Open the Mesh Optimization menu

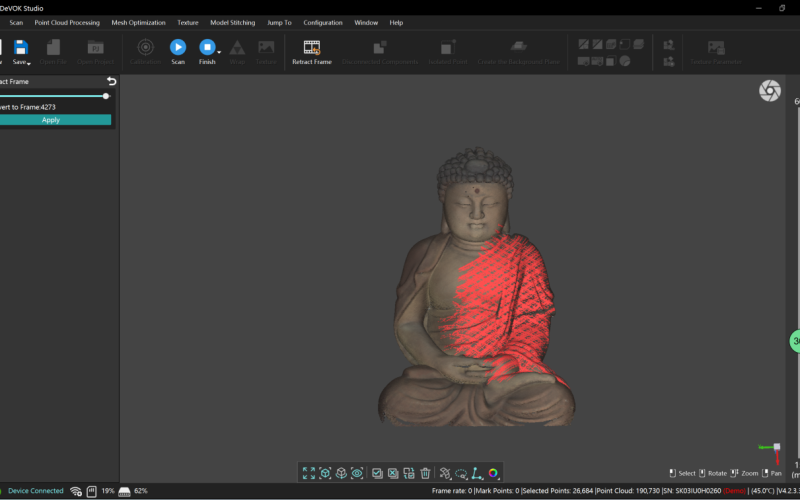[x=138, y=22]
